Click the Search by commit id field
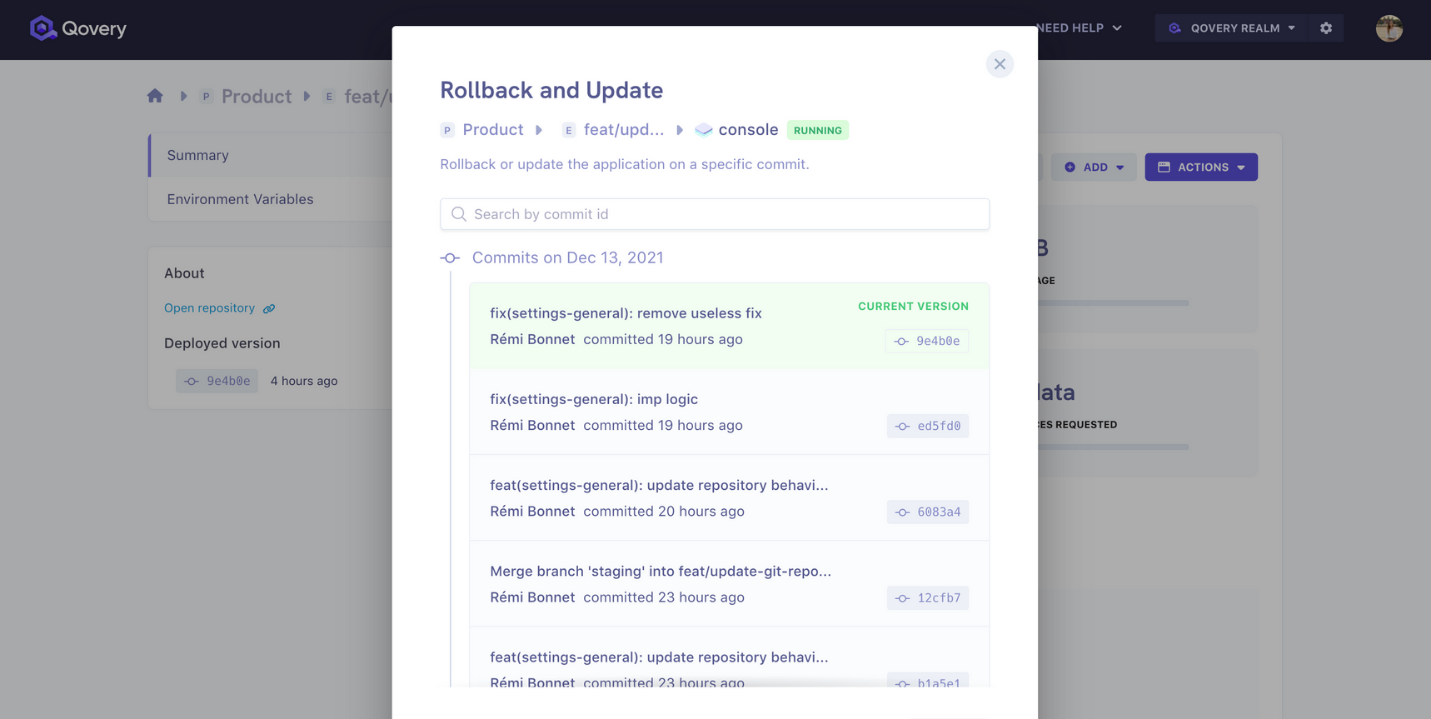This screenshot has height=719, width=1431. (x=715, y=214)
